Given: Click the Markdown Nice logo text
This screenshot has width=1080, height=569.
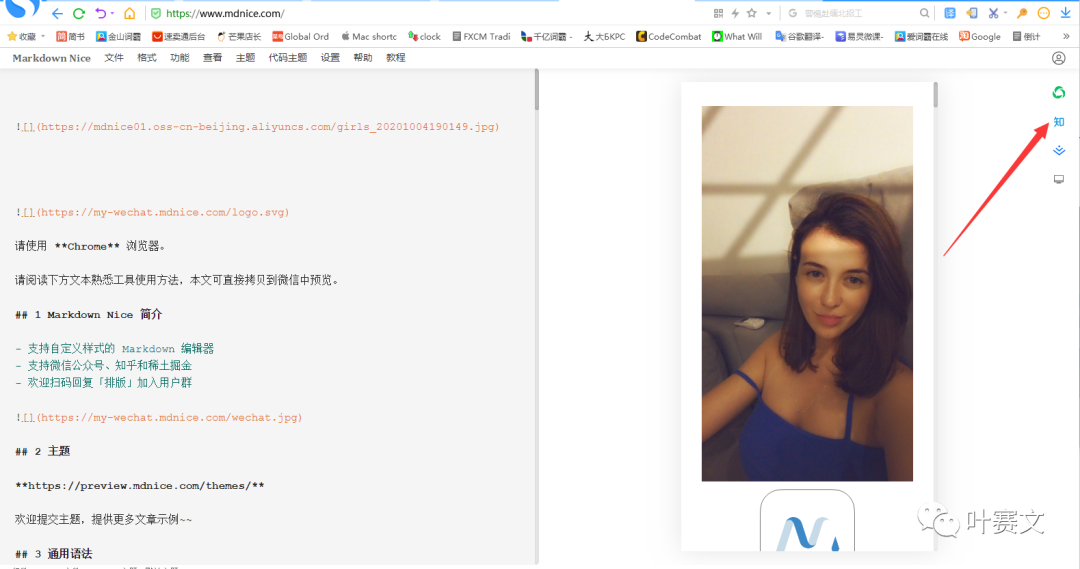Looking at the screenshot, I should tap(52, 58).
